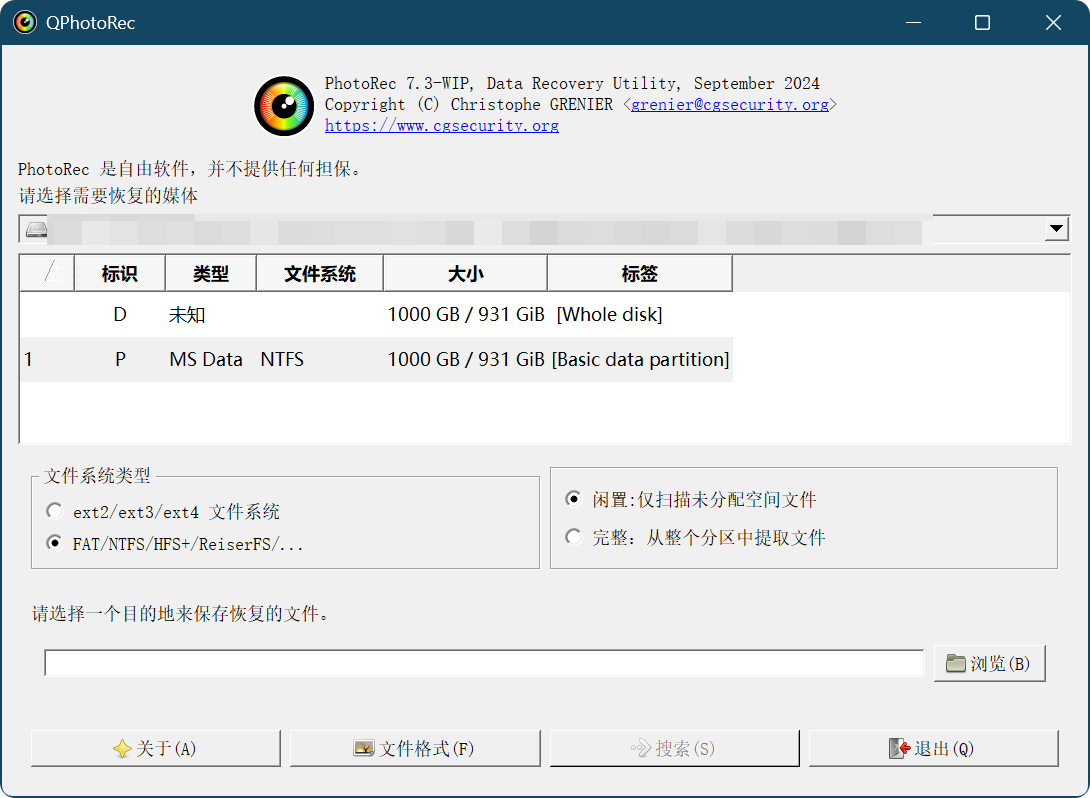1090x798 pixels.
Task: Click the MS Data type cell
Action: click(x=206, y=359)
